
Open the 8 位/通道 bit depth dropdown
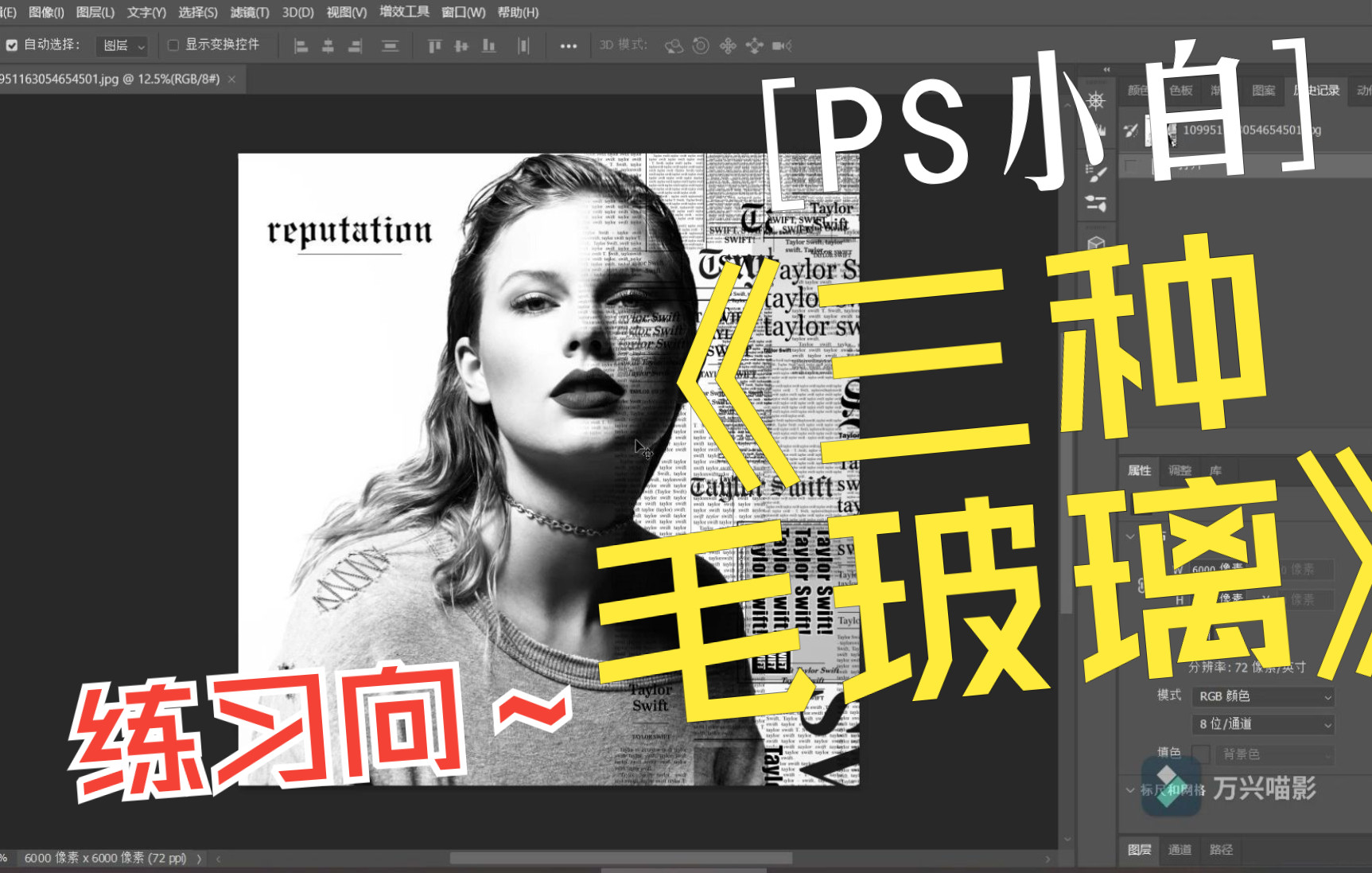tap(1262, 723)
